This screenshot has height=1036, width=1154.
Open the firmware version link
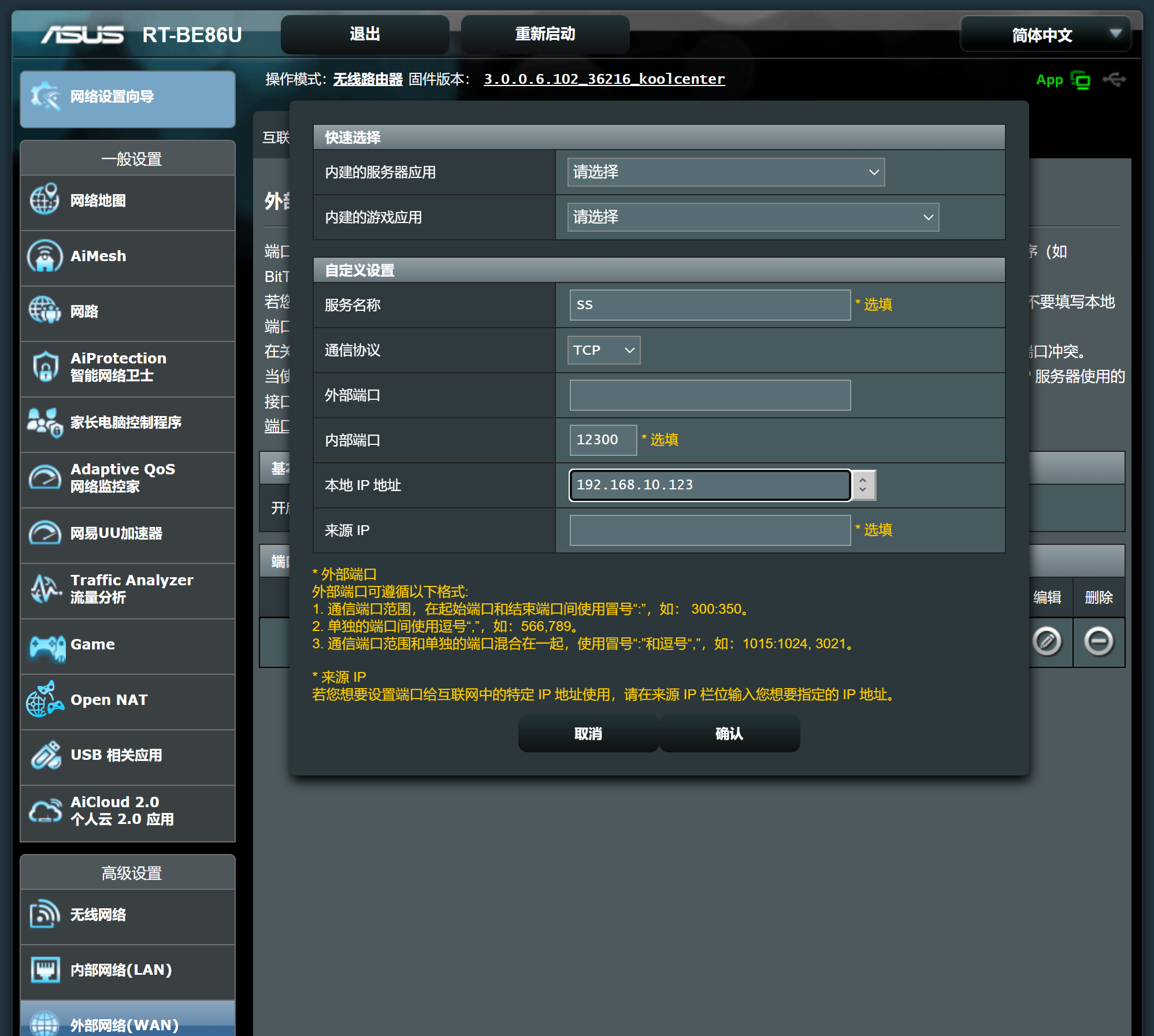pos(604,79)
